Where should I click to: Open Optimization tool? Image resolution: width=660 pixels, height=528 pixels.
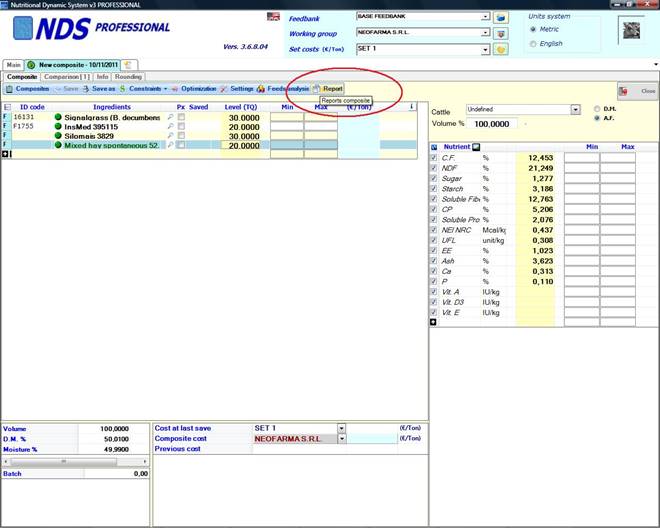194,89
